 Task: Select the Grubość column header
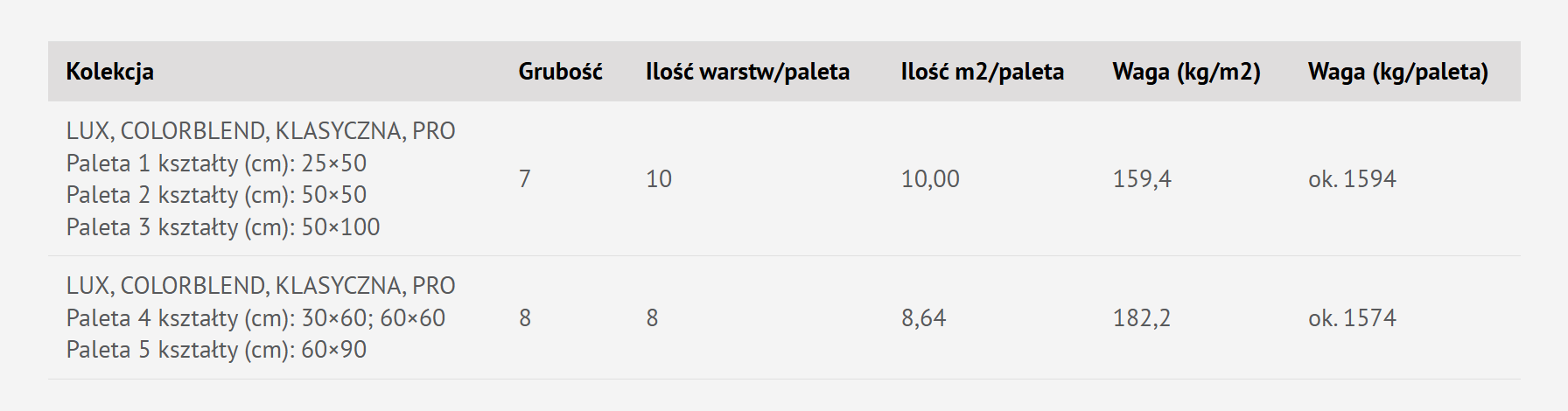[x=560, y=72]
